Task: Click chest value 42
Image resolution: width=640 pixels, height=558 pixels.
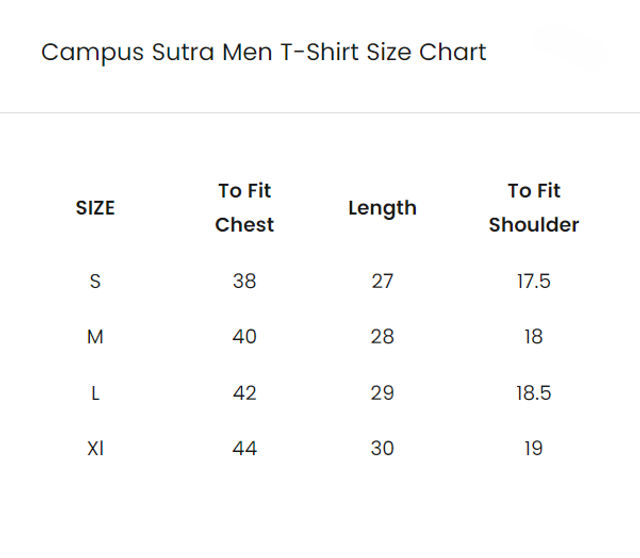Action: tap(244, 393)
